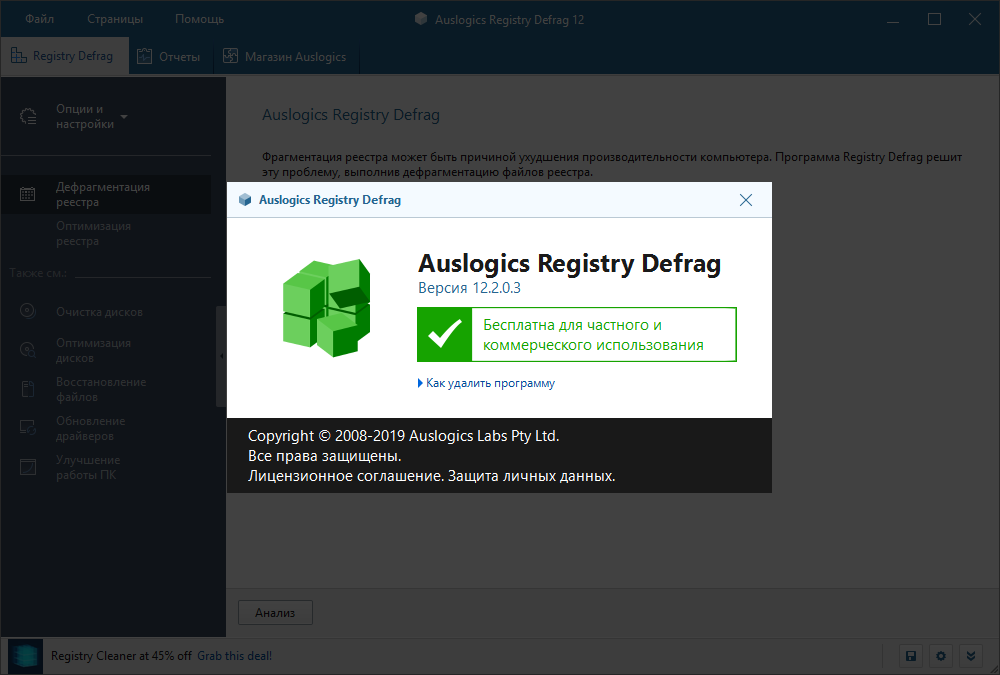Screen dimensions: 1000x675
Task: Click the Восстановление файлов icon
Action: point(28,388)
